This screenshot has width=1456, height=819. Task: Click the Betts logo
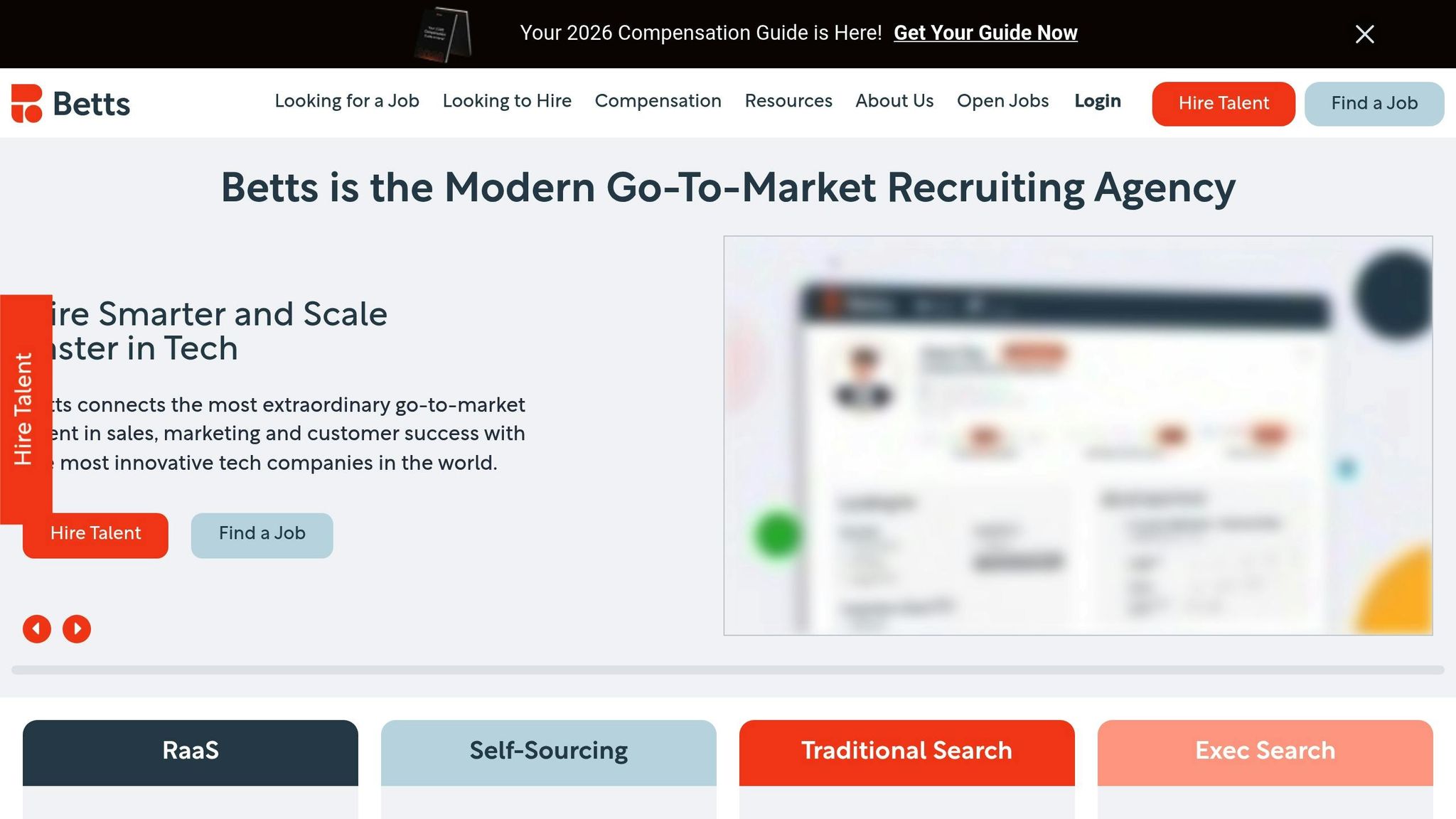[x=70, y=104]
